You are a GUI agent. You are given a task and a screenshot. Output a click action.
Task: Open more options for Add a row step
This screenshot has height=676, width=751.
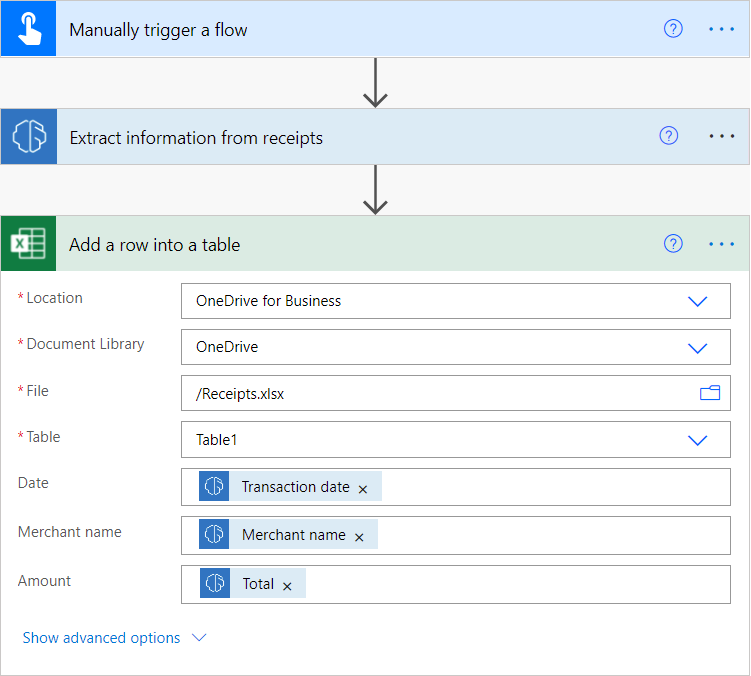(722, 244)
